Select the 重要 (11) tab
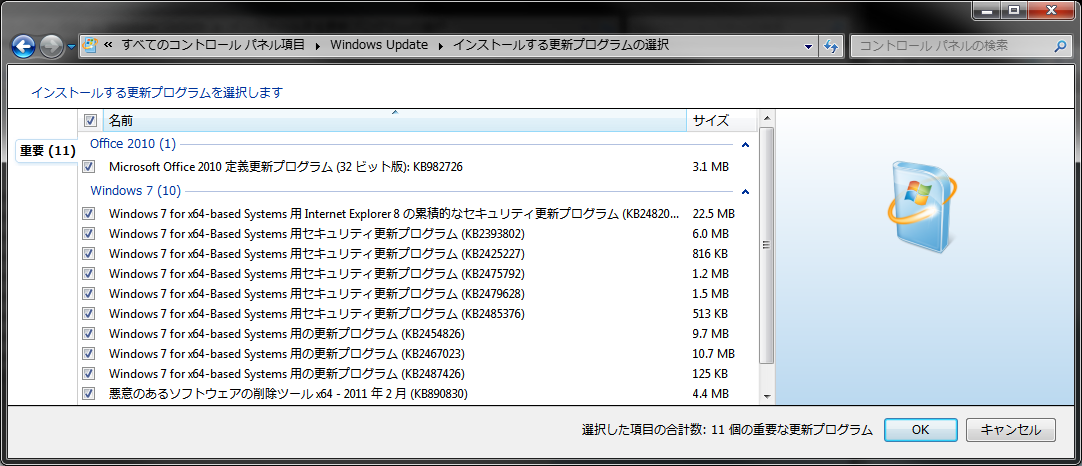1082x466 pixels. pyautogui.click(x=47, y=151)
